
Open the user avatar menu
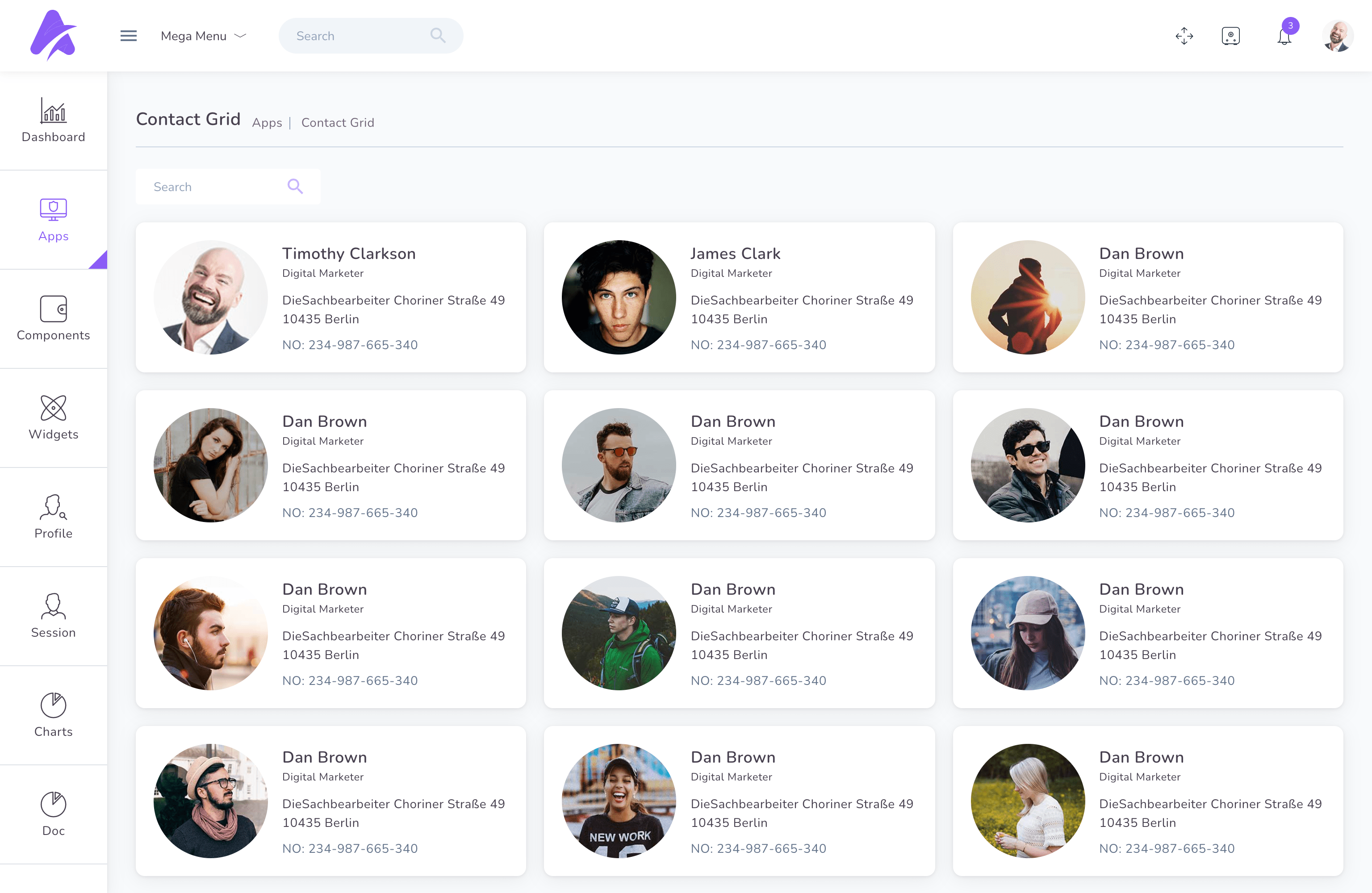pos(1338,36)
